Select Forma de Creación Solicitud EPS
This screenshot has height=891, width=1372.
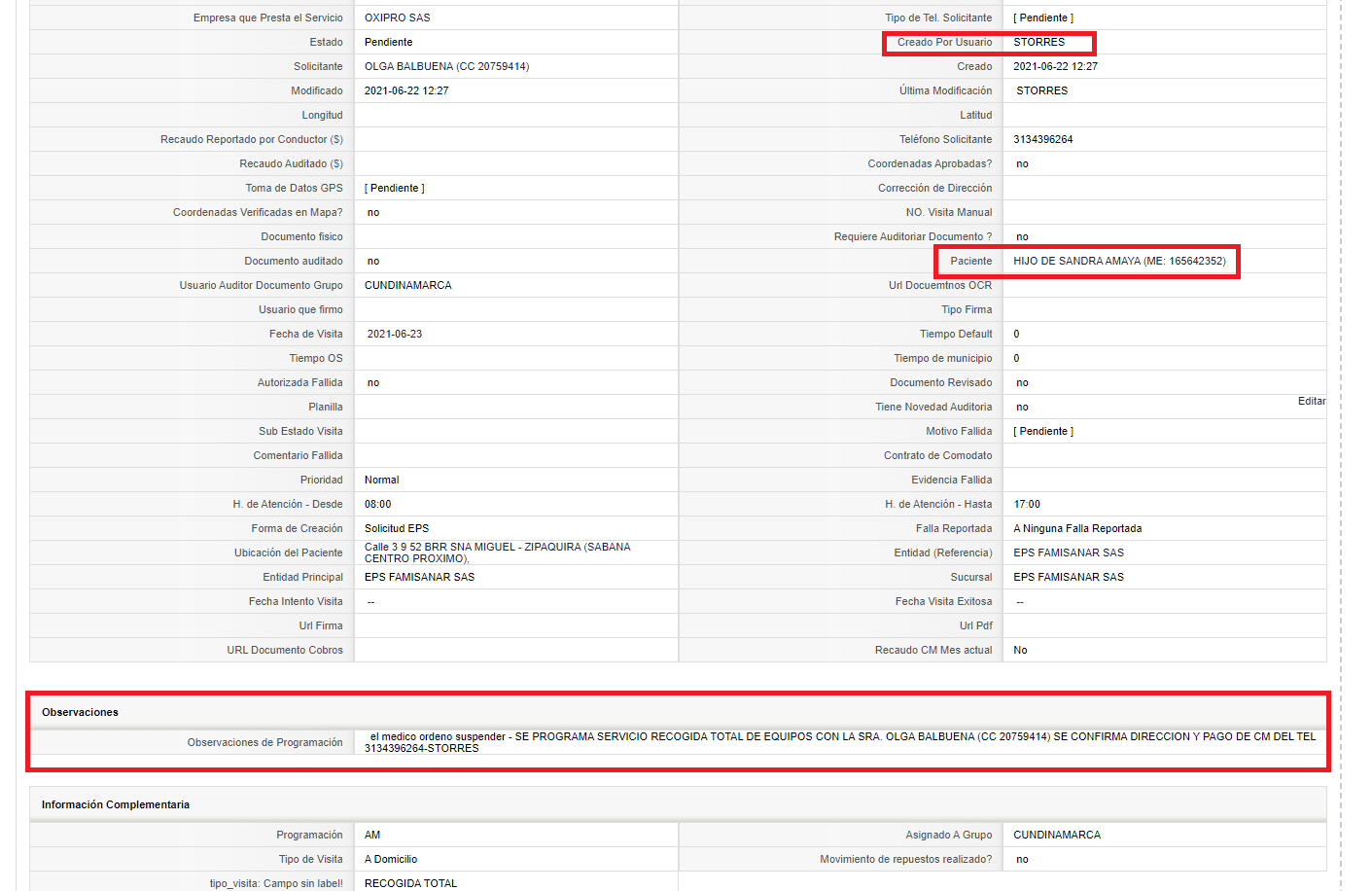click(x=397, y=528)
